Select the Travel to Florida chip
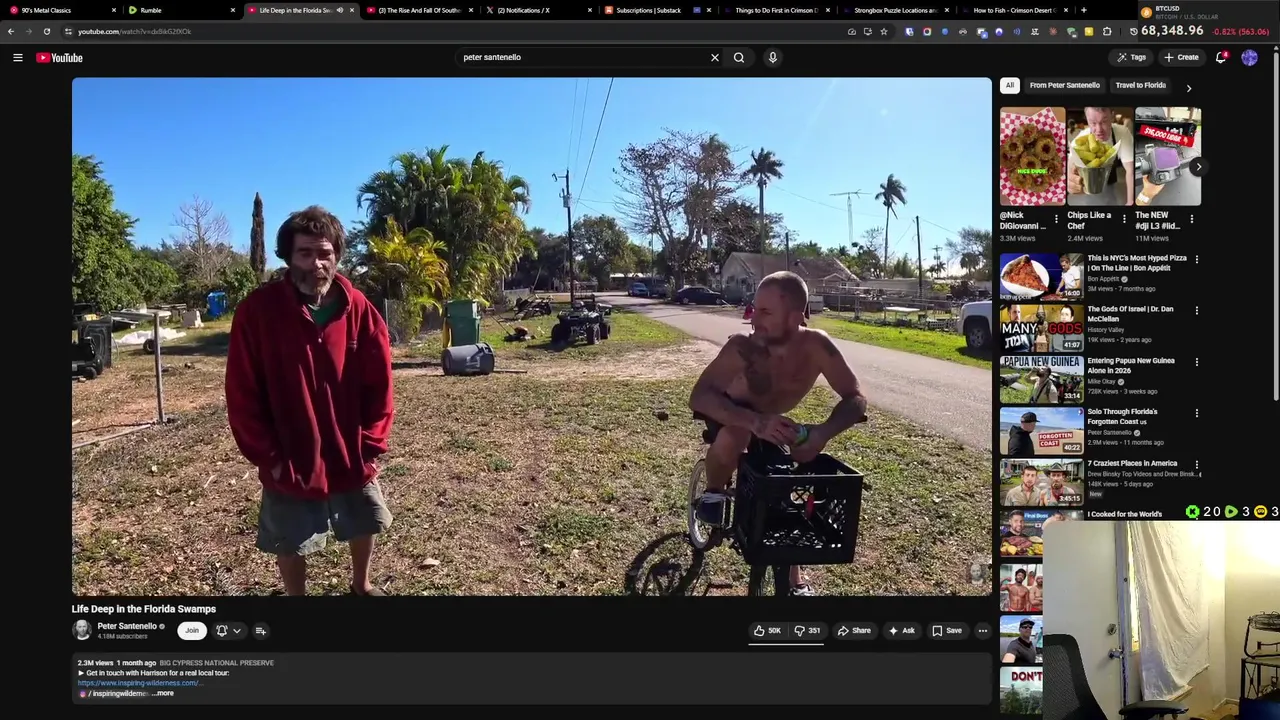The width and height of the screenshot is (1280, 720). [1141, 86]
